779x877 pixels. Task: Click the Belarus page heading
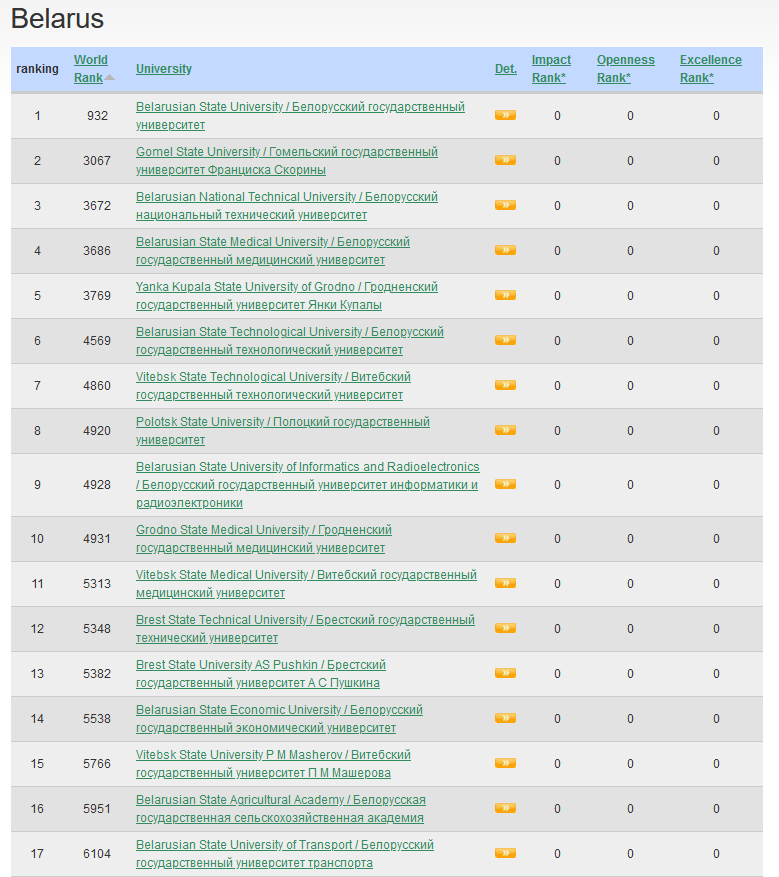(x=57, y=18)
